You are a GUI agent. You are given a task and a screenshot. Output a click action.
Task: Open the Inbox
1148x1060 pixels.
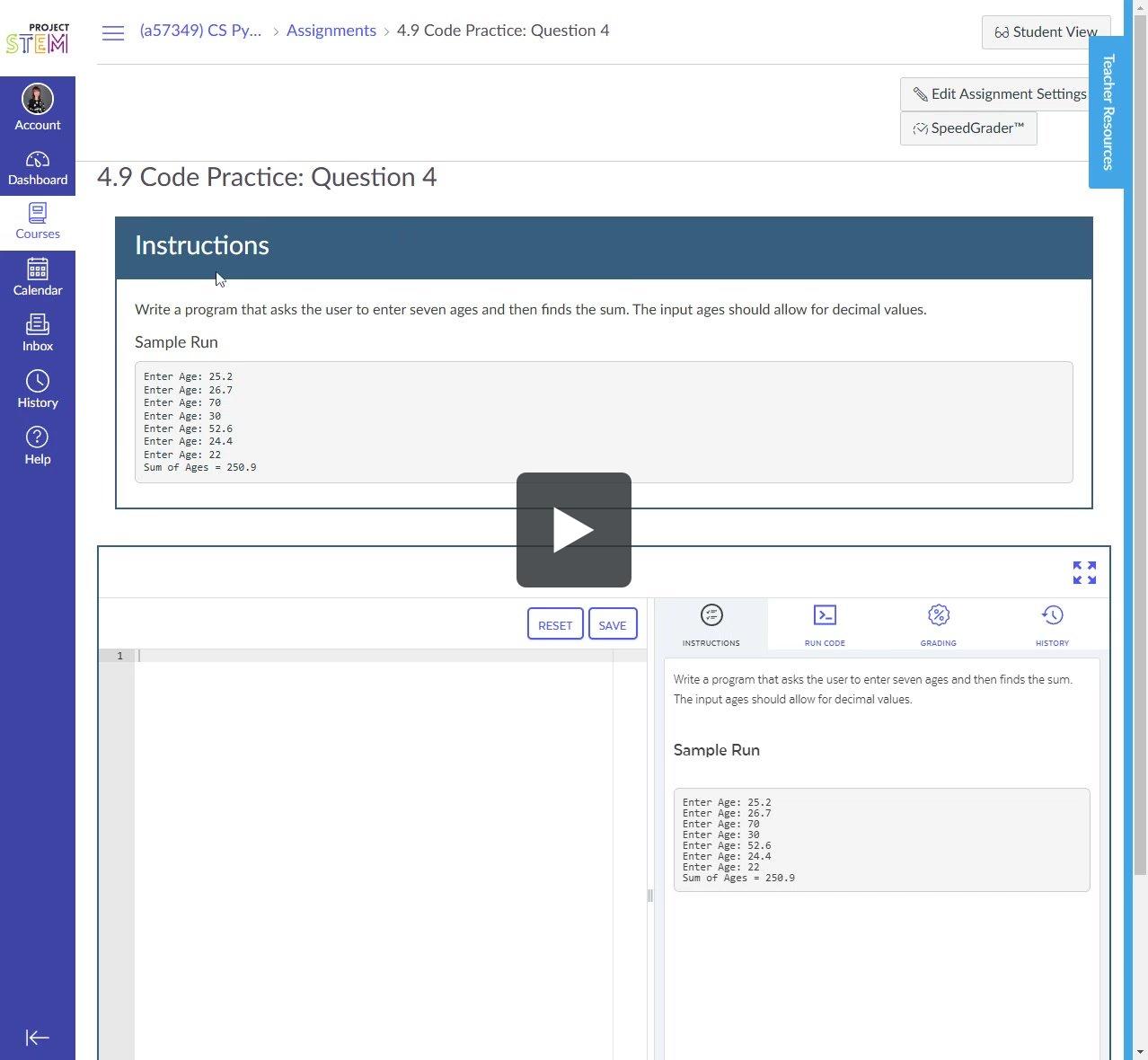click(x=38, y=333)
